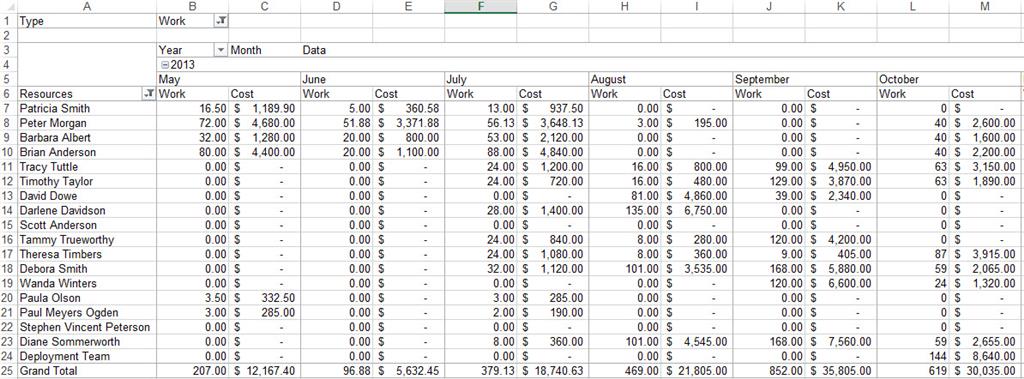Viewport: 1024px width, 379px height.
Task: Open the Year field dropdown arrow
Action: pyautogui.click(x=221, y=50)
